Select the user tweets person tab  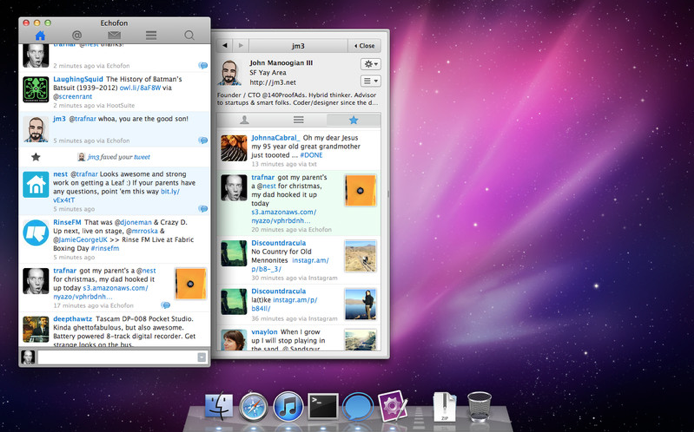point(245,120)
